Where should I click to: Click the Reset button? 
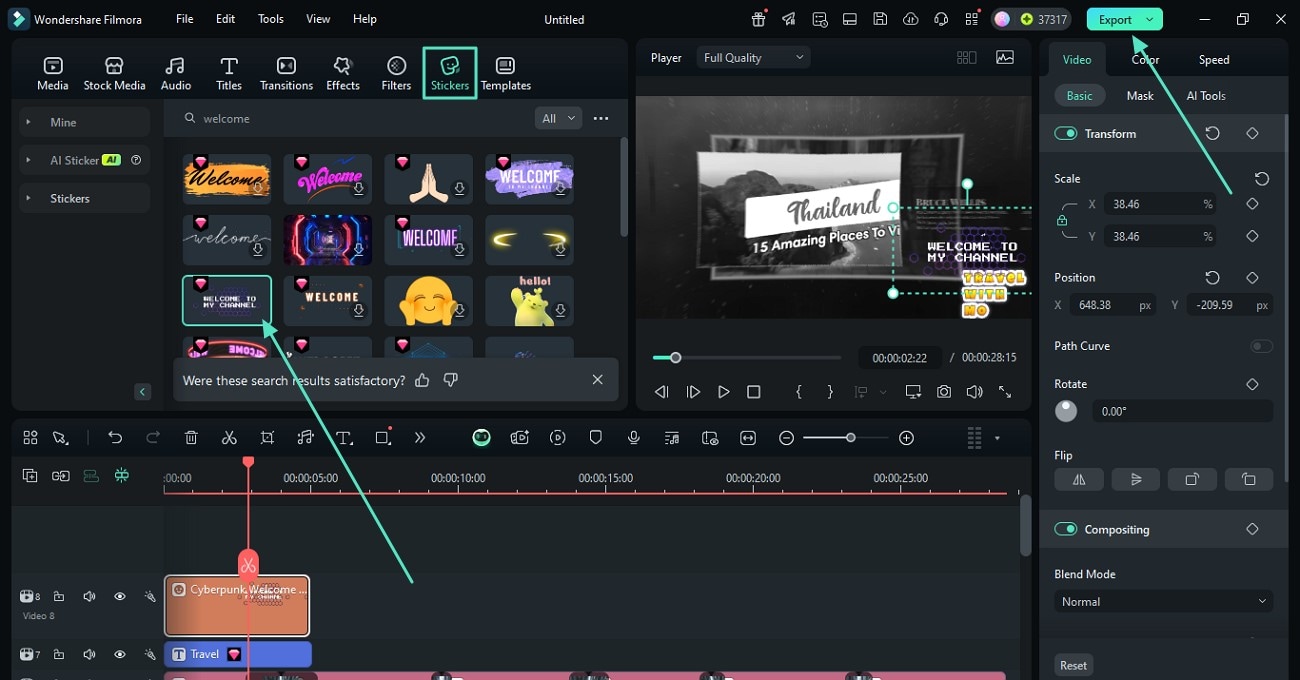pos(1074,665)
